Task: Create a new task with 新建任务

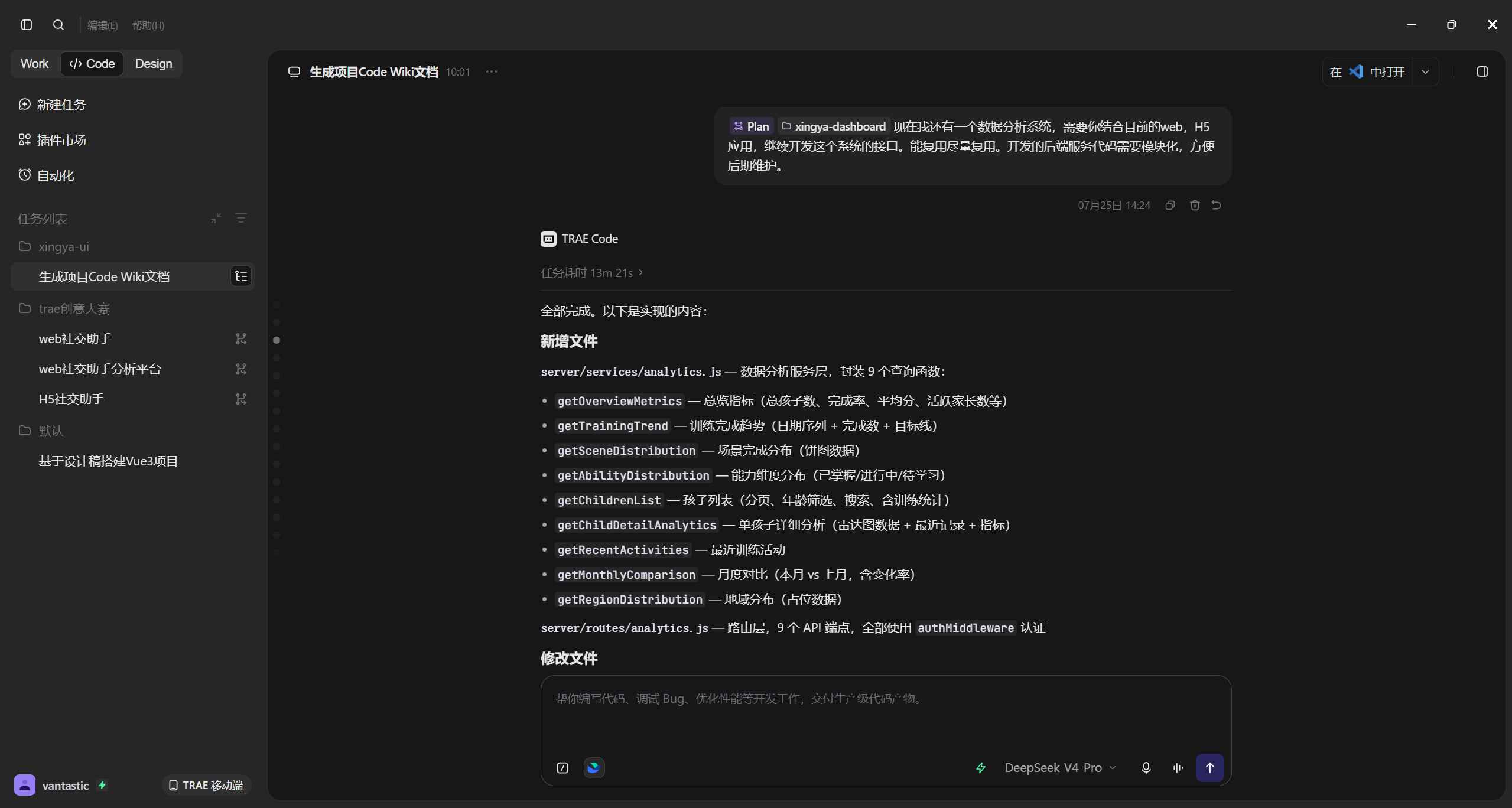Action: (x=52, y=105)
